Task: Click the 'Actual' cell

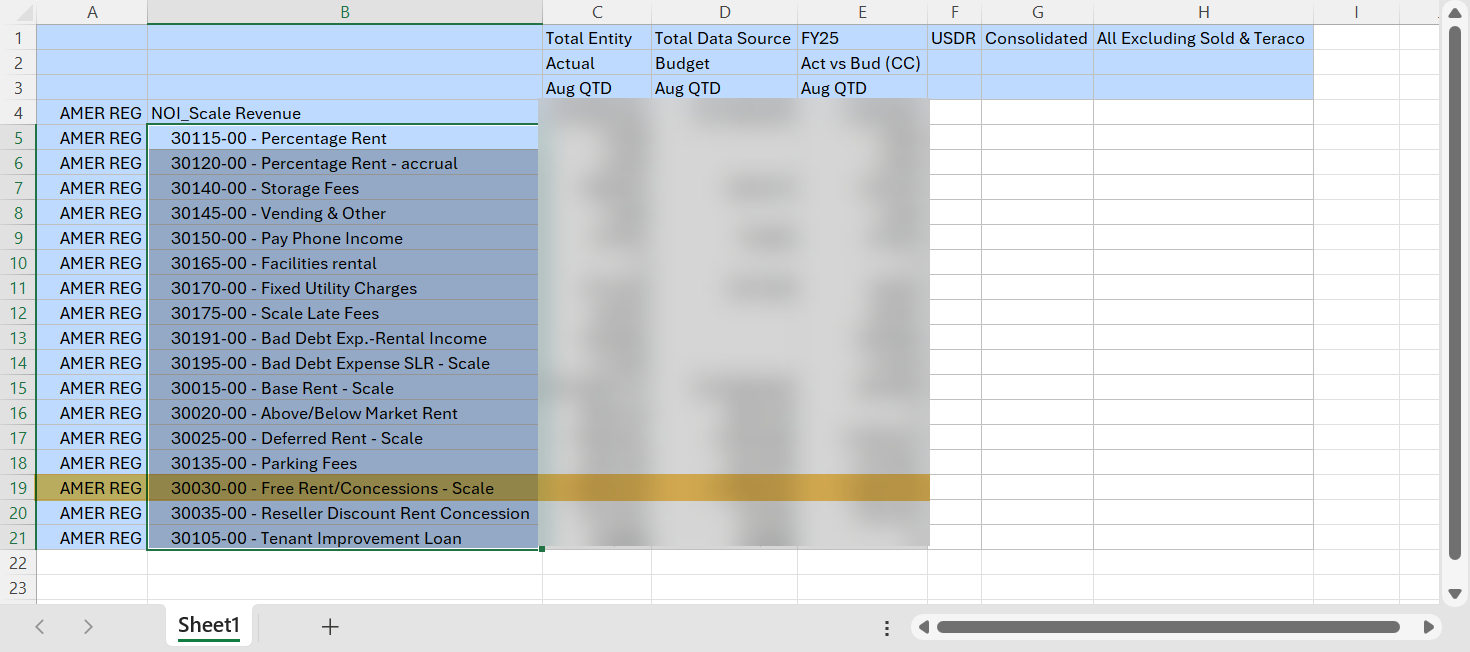Action: click(x=597, y=63)
